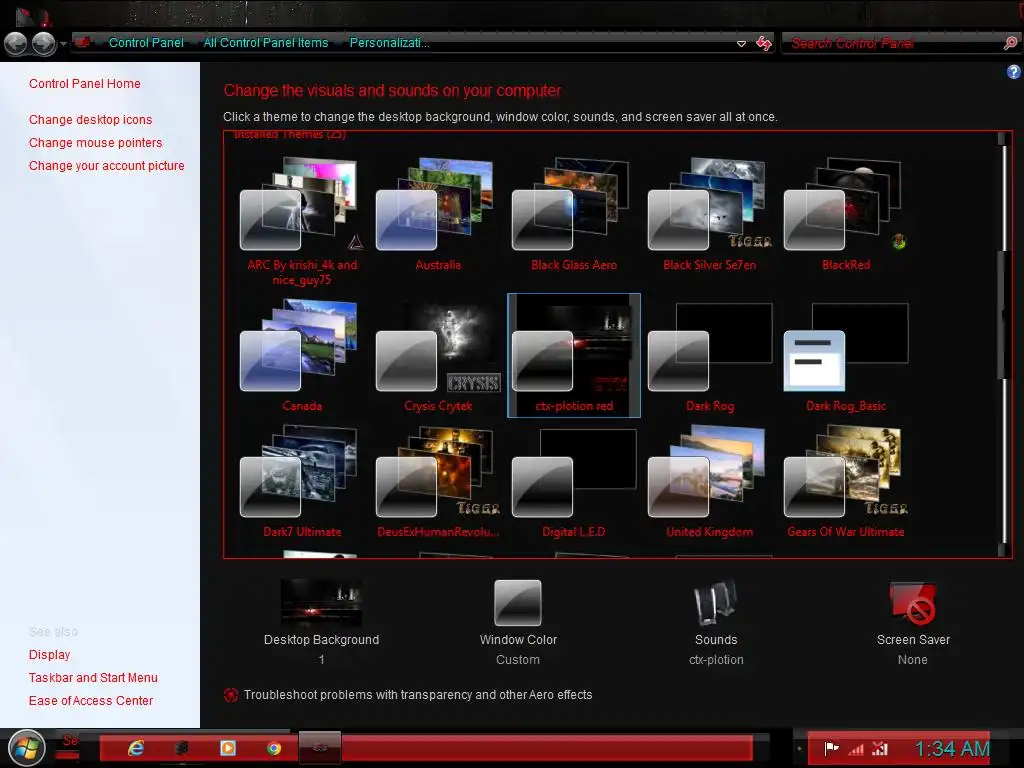This screenshot has height=768, width=1024.
Task: Pick the Canada theme
Action: point(302,355)
